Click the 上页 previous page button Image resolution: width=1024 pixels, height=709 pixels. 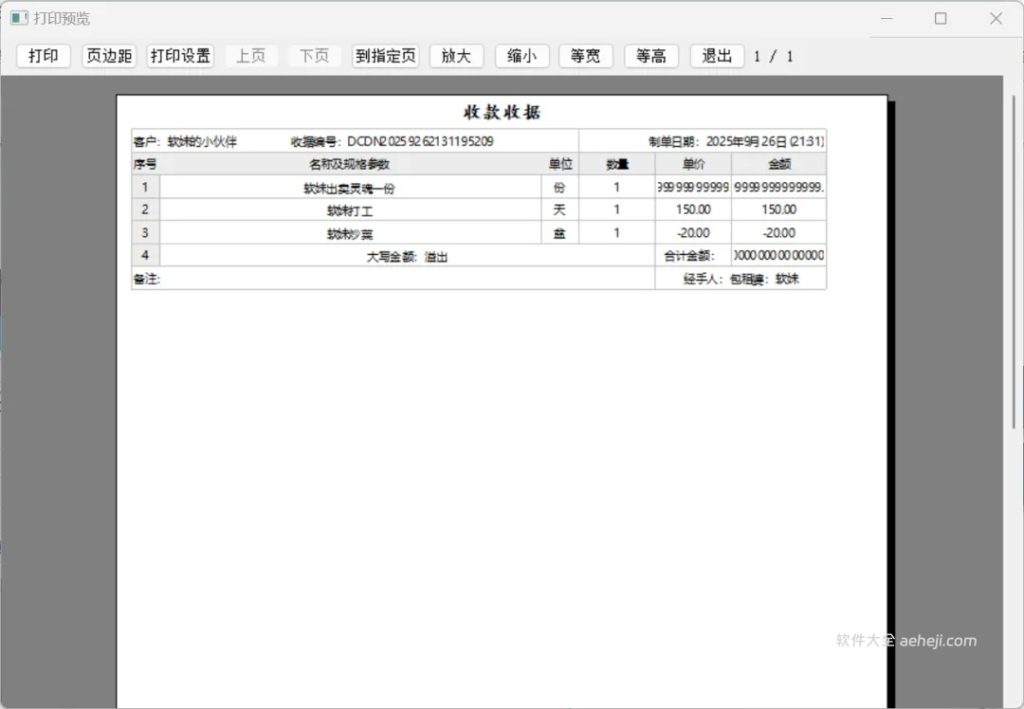[x=251, y=56]
